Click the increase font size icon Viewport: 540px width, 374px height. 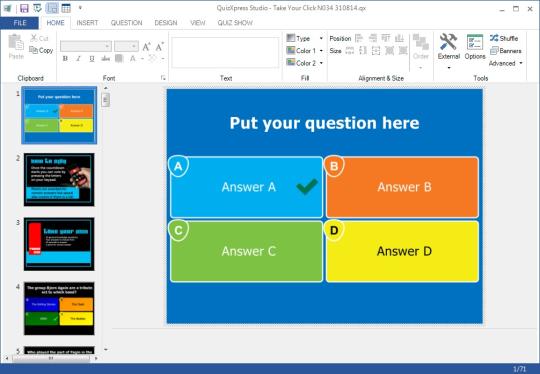click(x=146, y=46)
